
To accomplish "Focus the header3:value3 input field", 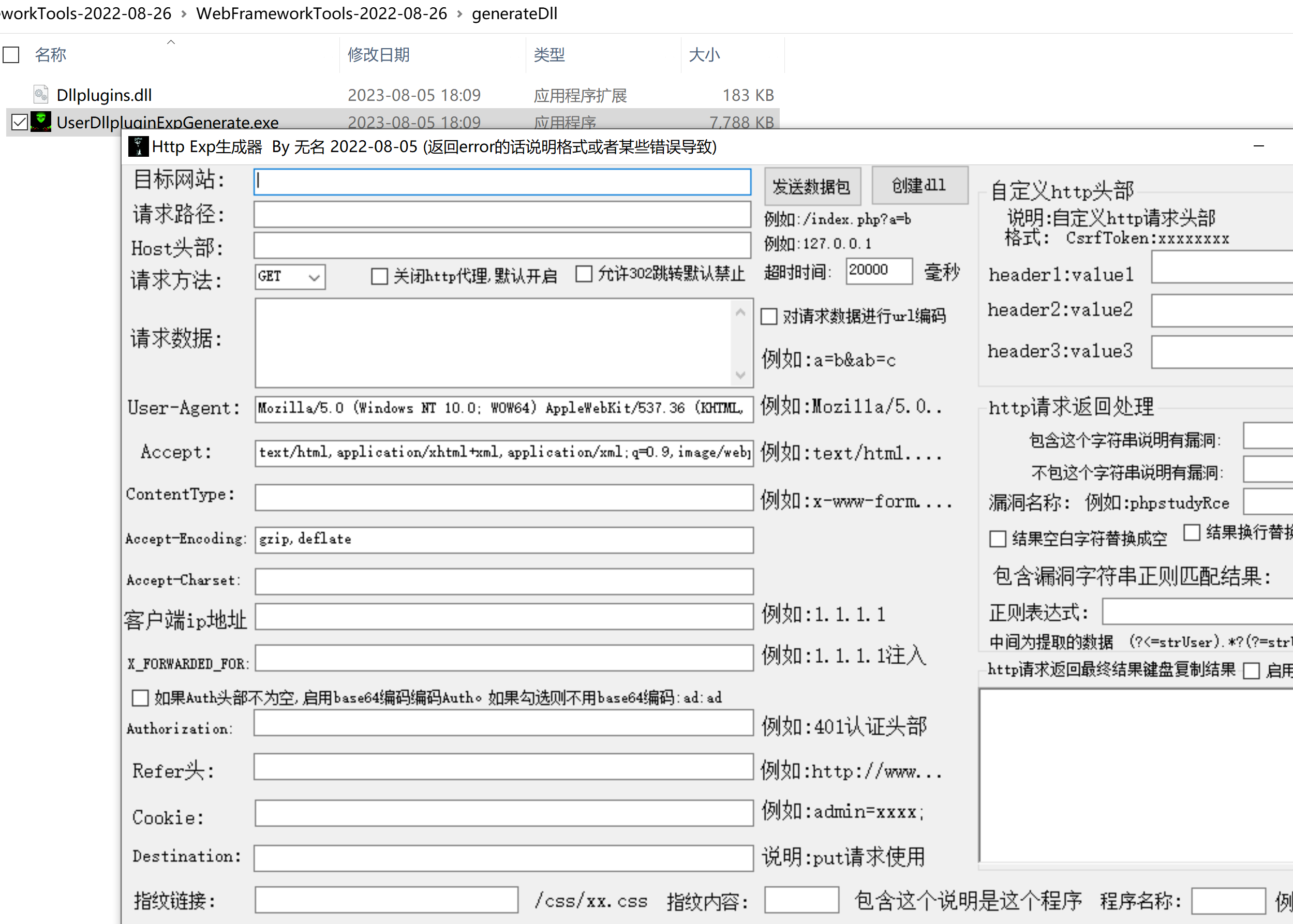I will coord(1223,352).
